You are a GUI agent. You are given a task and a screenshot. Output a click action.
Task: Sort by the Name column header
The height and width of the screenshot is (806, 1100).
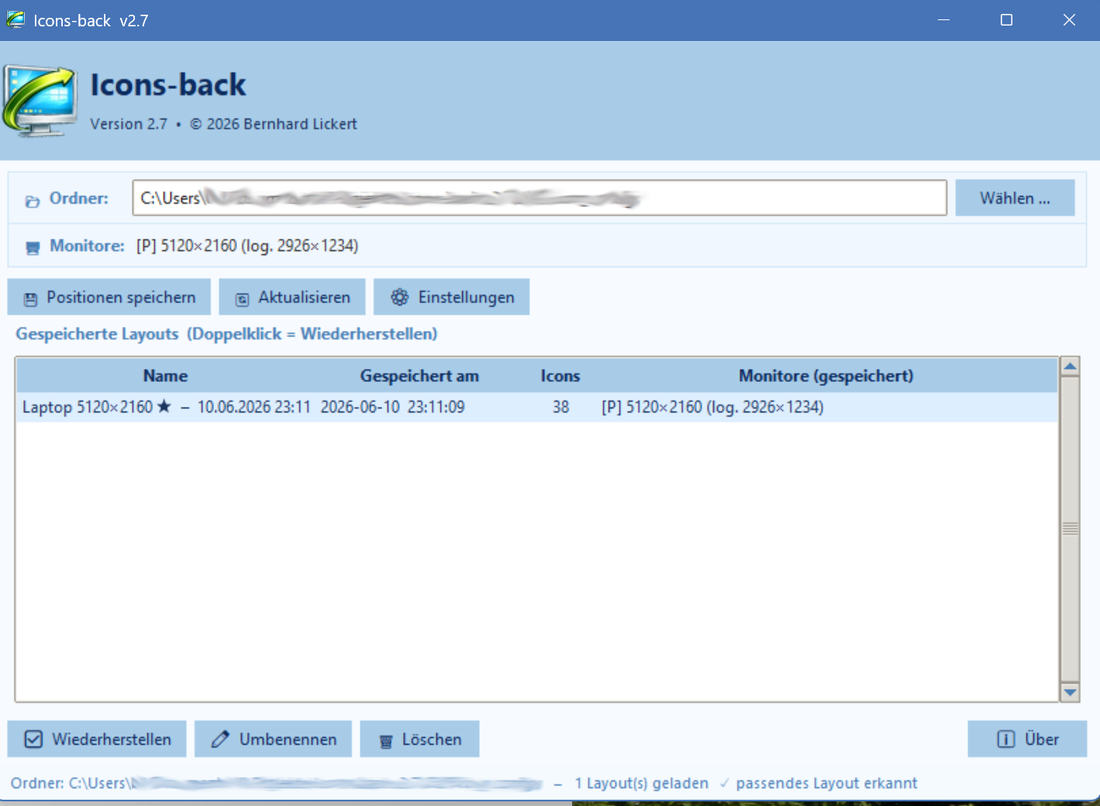tap(165, 375)
